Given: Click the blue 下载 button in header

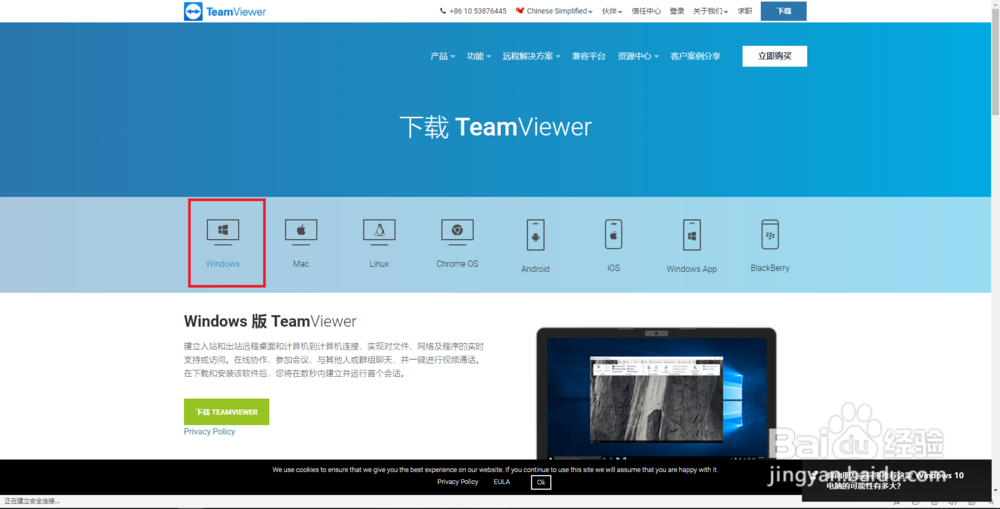Looking at the screenshot, I should coord(783,11).
